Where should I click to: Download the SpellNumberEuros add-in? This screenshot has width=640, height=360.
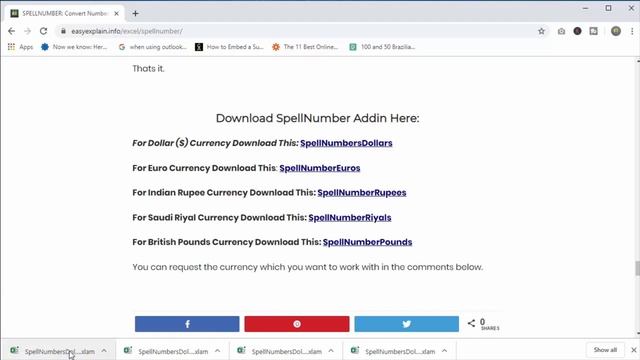(x=320, y=168)
